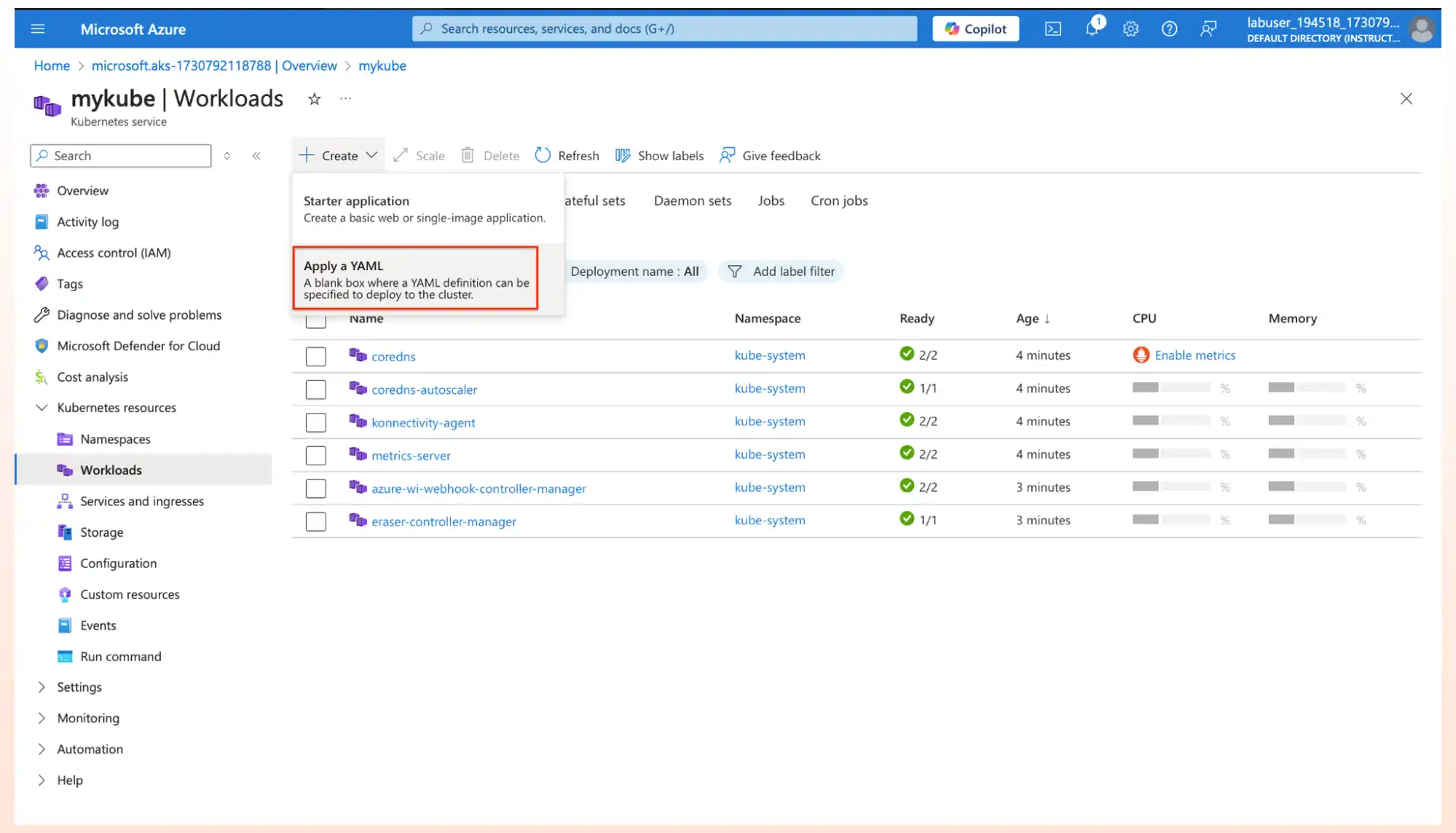Click the Copilot icon in top bar

click(975, 28)
